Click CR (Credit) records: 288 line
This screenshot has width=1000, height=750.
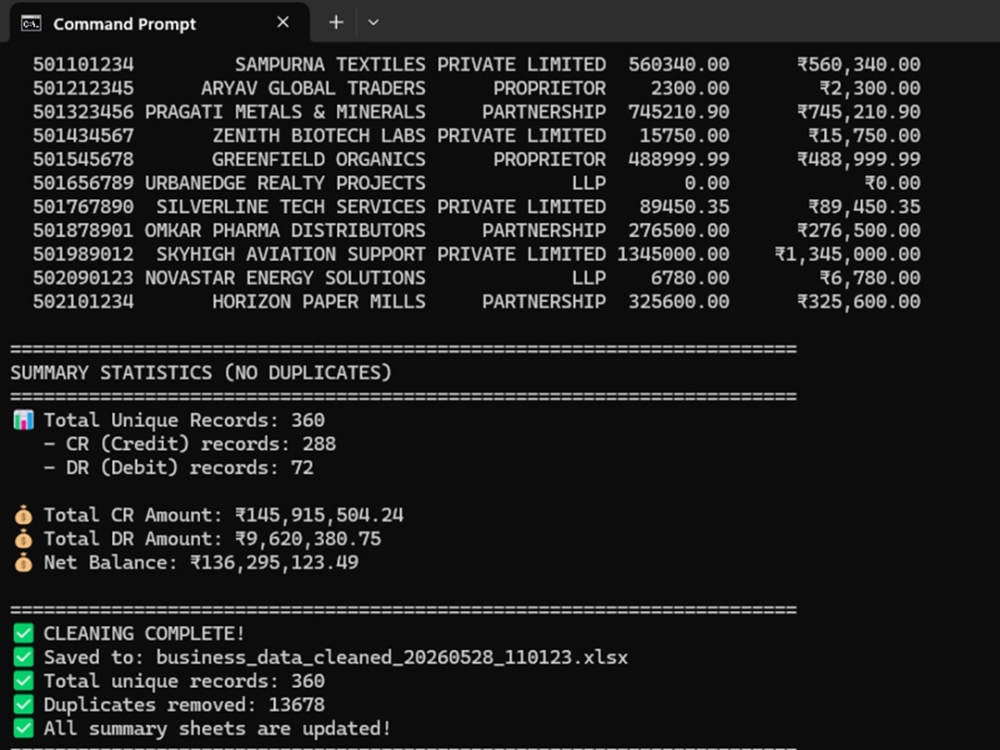tap(190, 444)
